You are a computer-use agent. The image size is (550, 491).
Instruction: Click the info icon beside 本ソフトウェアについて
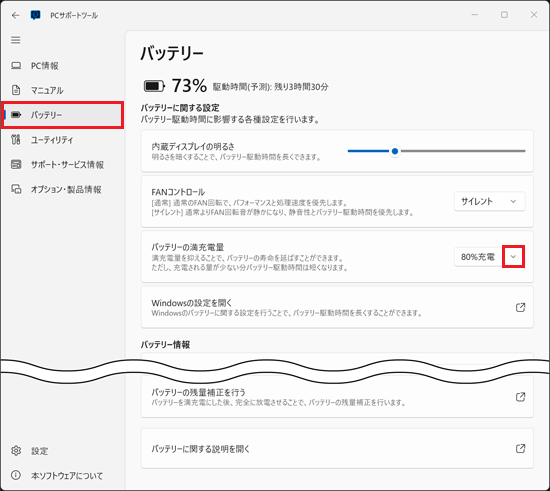[x=16, y=475]
